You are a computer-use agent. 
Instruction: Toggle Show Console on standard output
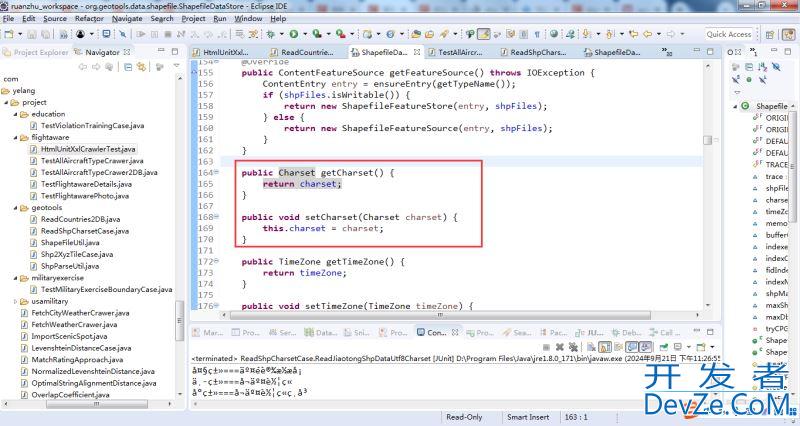pyautogui.click(x=632, y=347)
